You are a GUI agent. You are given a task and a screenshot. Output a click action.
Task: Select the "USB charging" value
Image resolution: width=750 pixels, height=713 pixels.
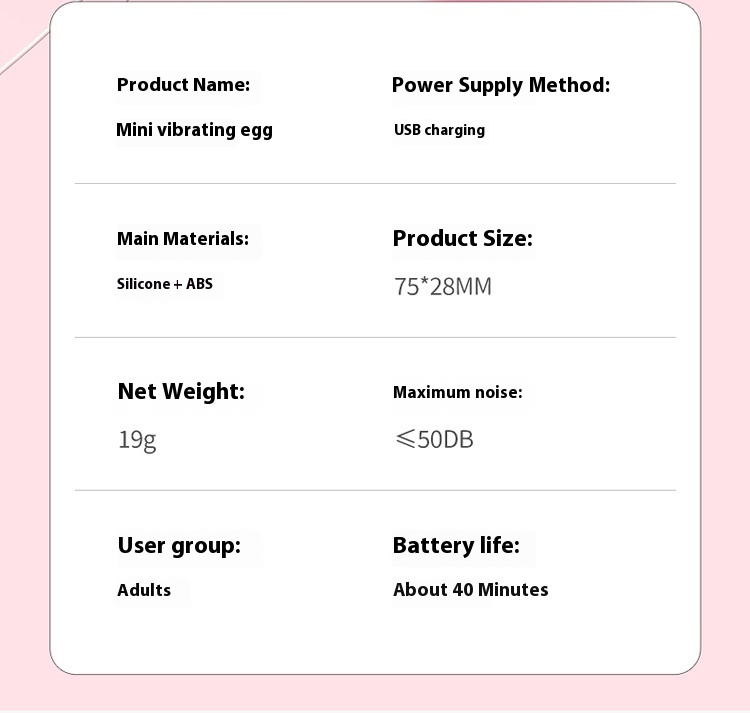point(439,130)
